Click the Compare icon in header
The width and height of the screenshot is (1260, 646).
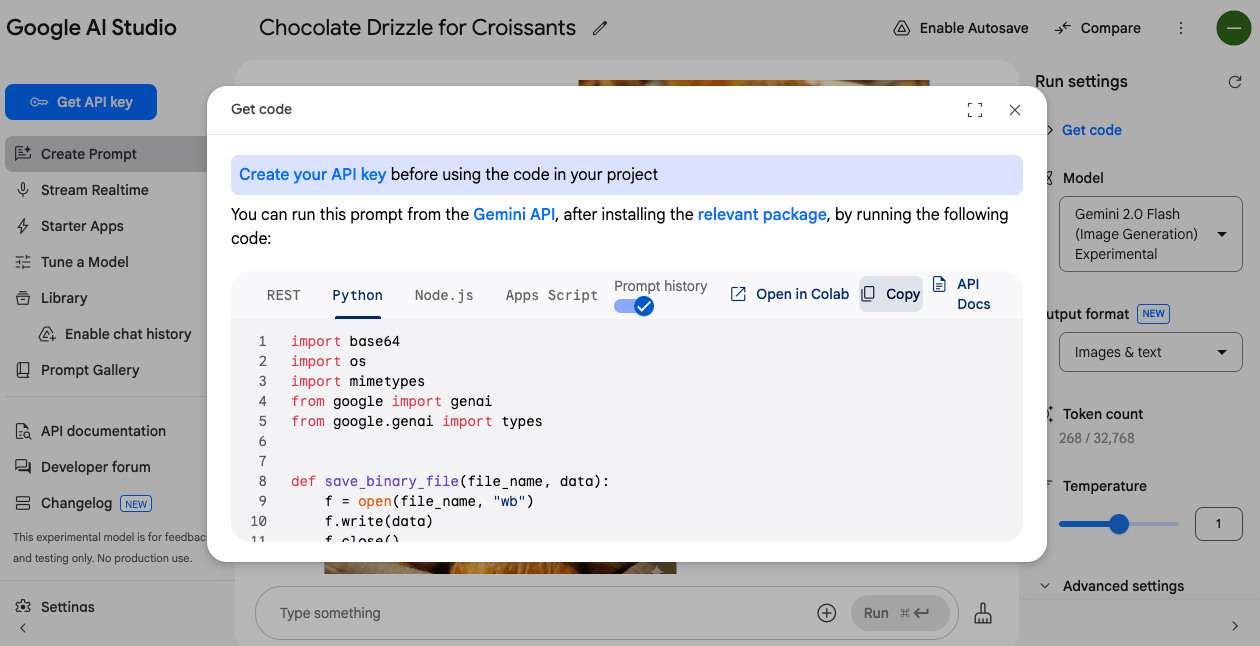[1063, 28]
